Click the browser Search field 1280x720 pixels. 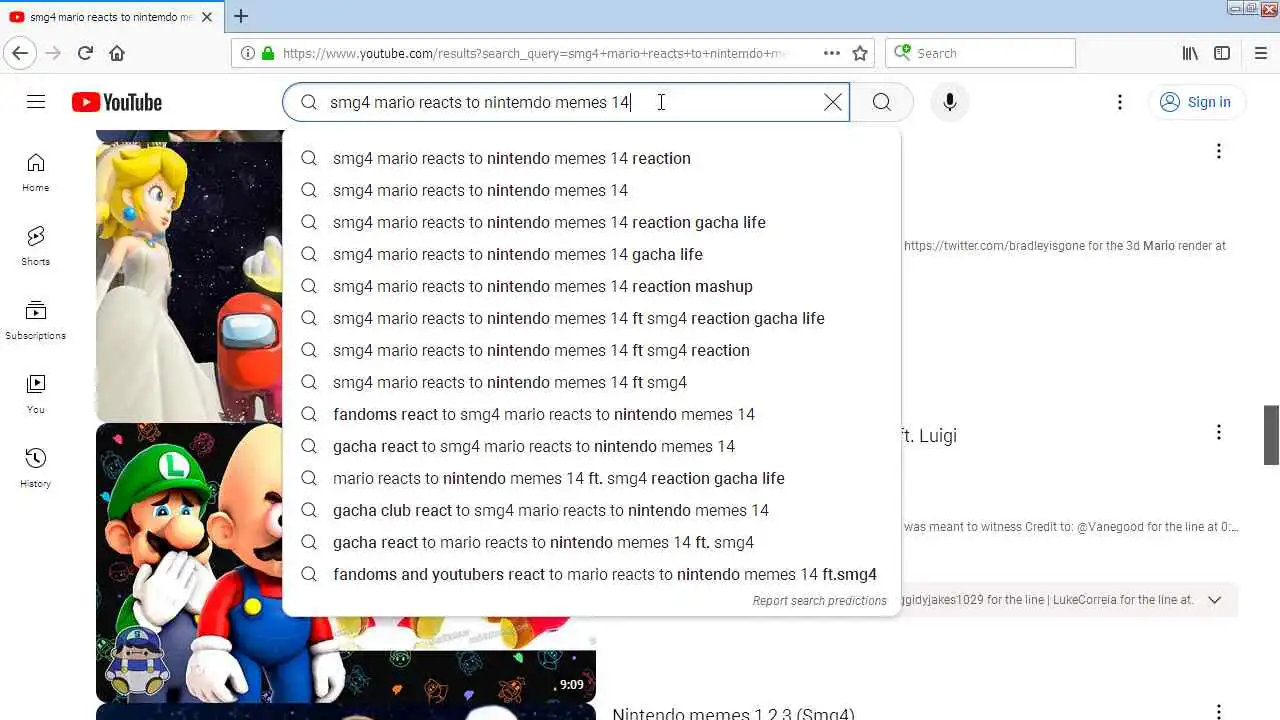980,53
